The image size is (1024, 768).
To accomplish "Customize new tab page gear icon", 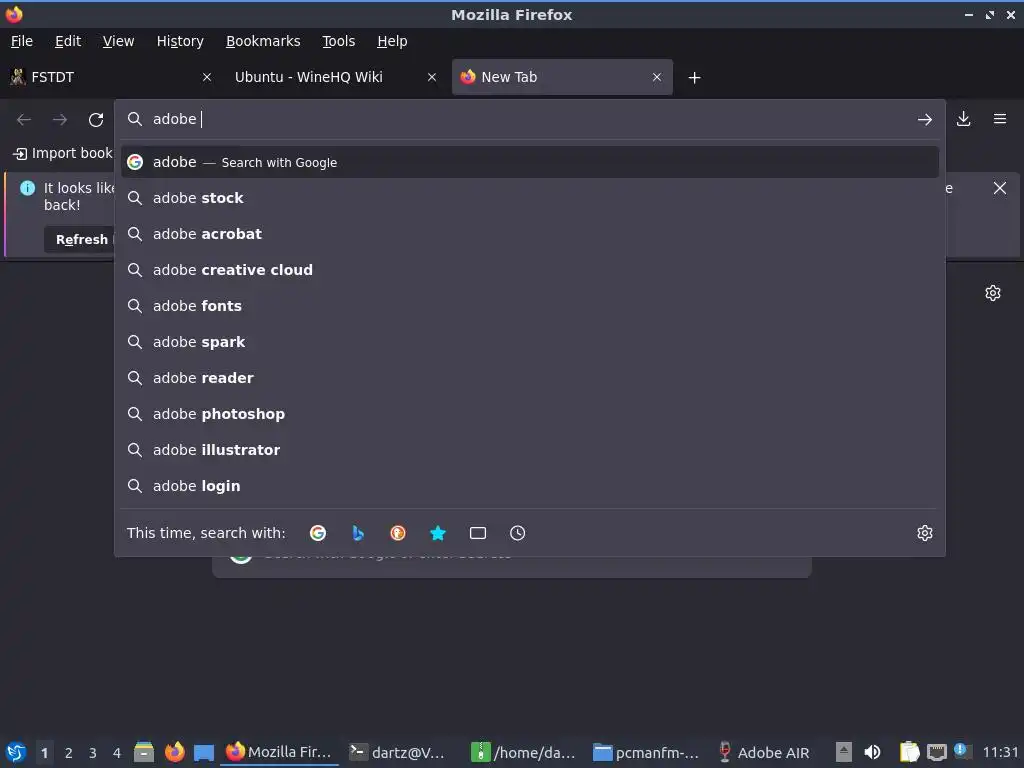I will pyautogui.click(x=993, y=293).
